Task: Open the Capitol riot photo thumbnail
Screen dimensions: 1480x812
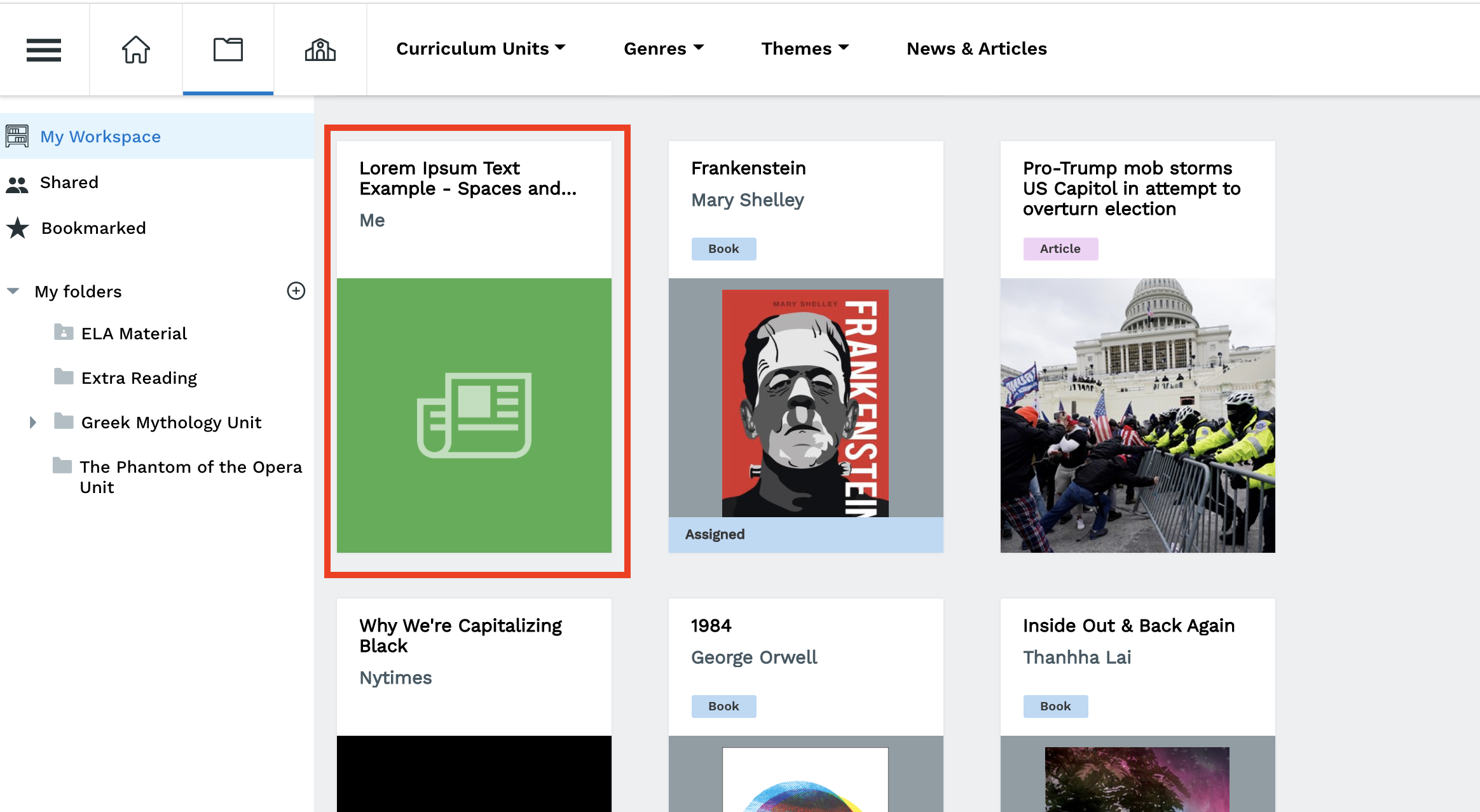Action: (1138, 416)
